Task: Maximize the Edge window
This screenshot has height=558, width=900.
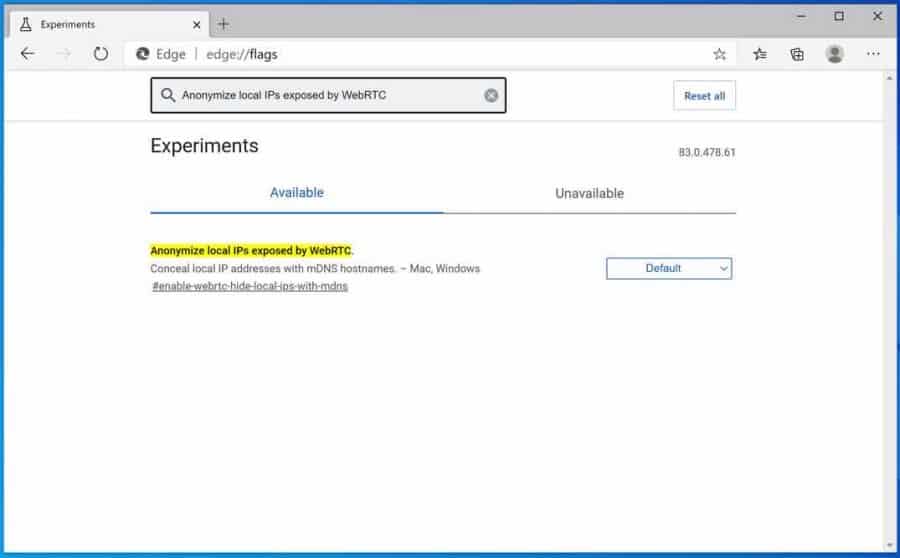Action: click(839, 17)
